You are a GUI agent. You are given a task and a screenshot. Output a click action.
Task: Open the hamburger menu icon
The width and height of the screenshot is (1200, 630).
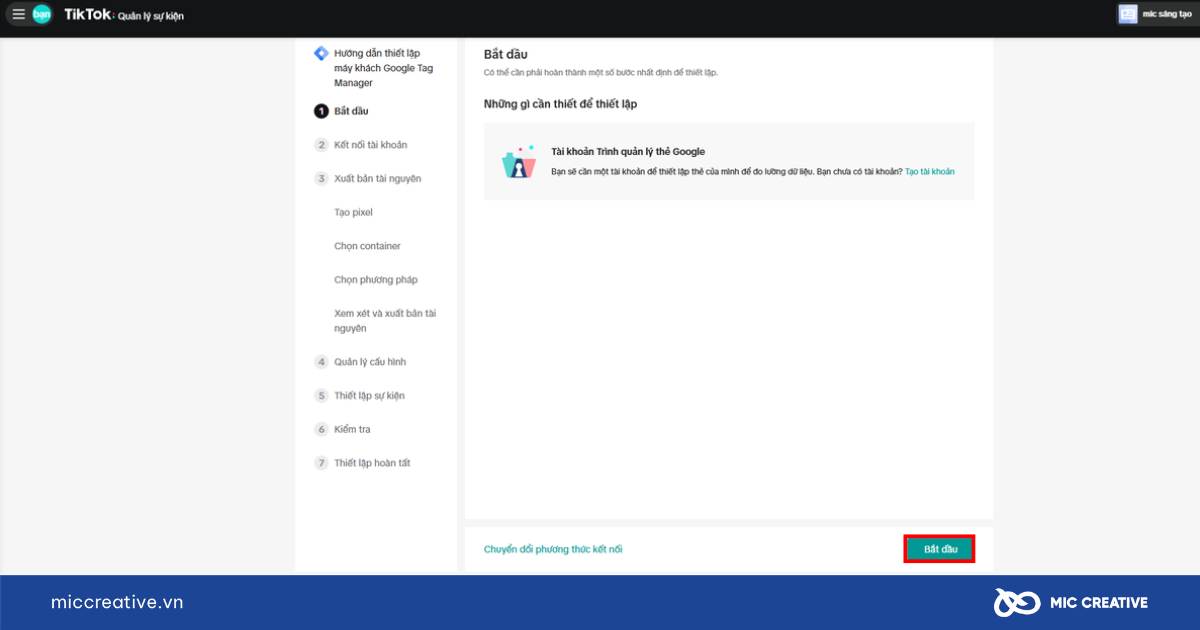(x=18, y=14)
